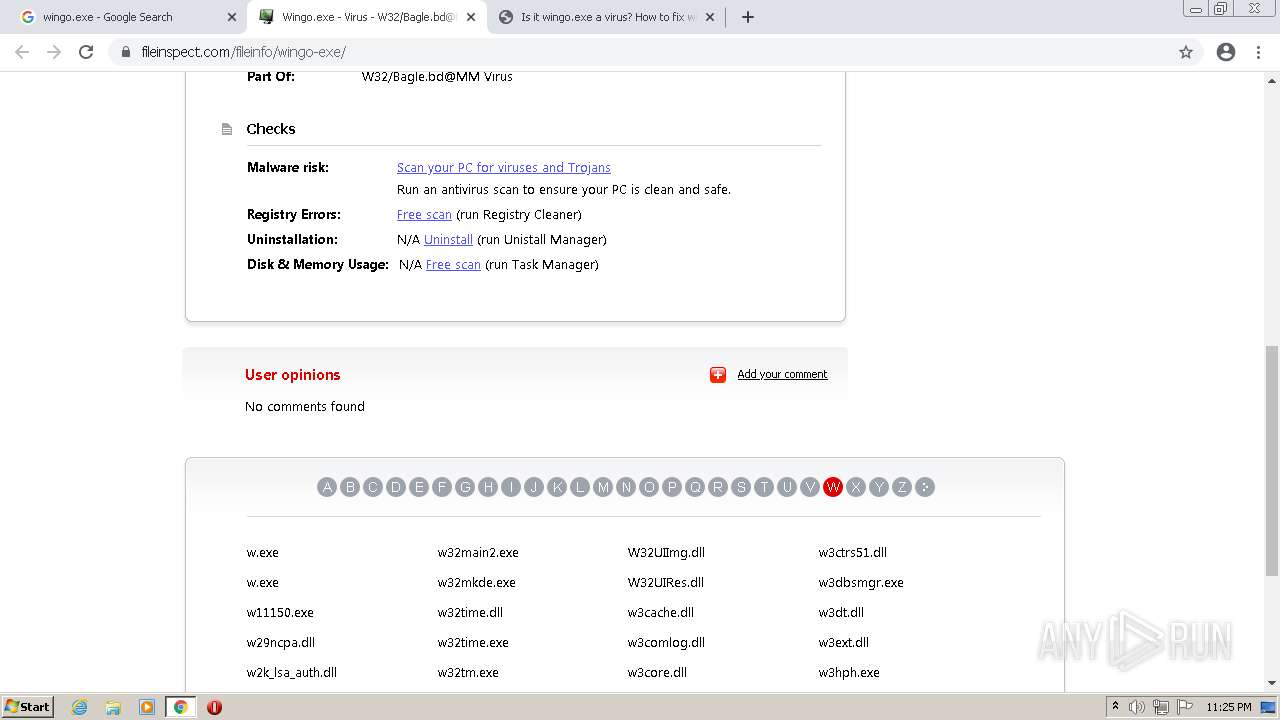
Task: Open the w29ncpa.dll file entry
Action: (x=281, y=642)
